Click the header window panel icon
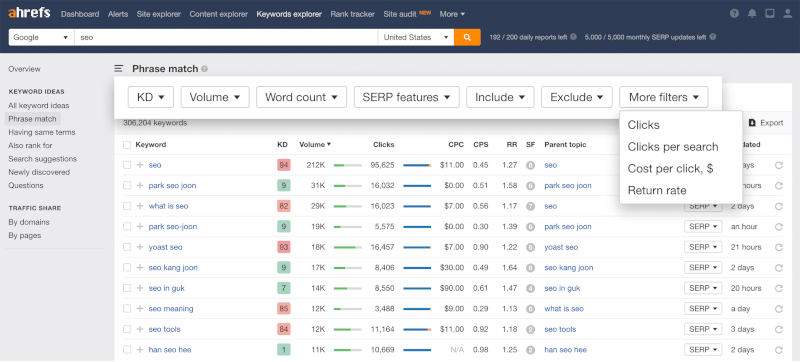 point(769,14)
